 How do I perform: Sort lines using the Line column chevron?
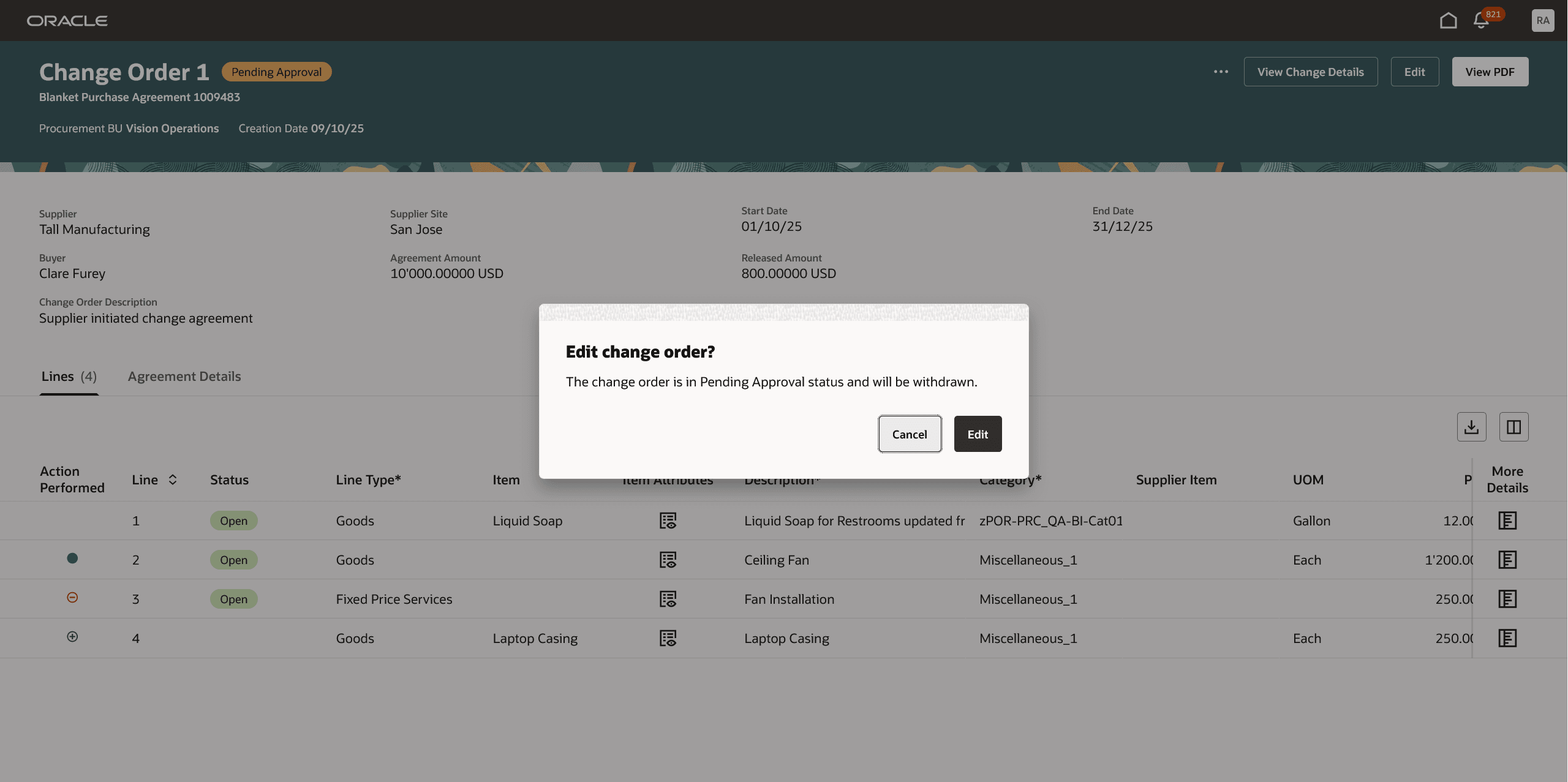(172, 479)
